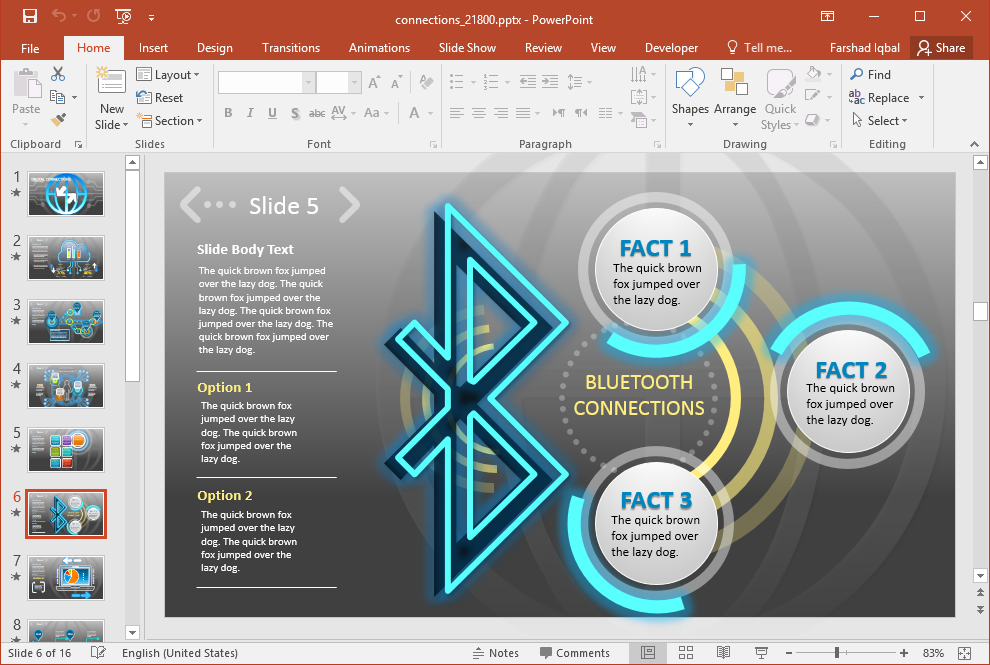Open the Animations ribbon tab
990x665 pixels.
379,47
